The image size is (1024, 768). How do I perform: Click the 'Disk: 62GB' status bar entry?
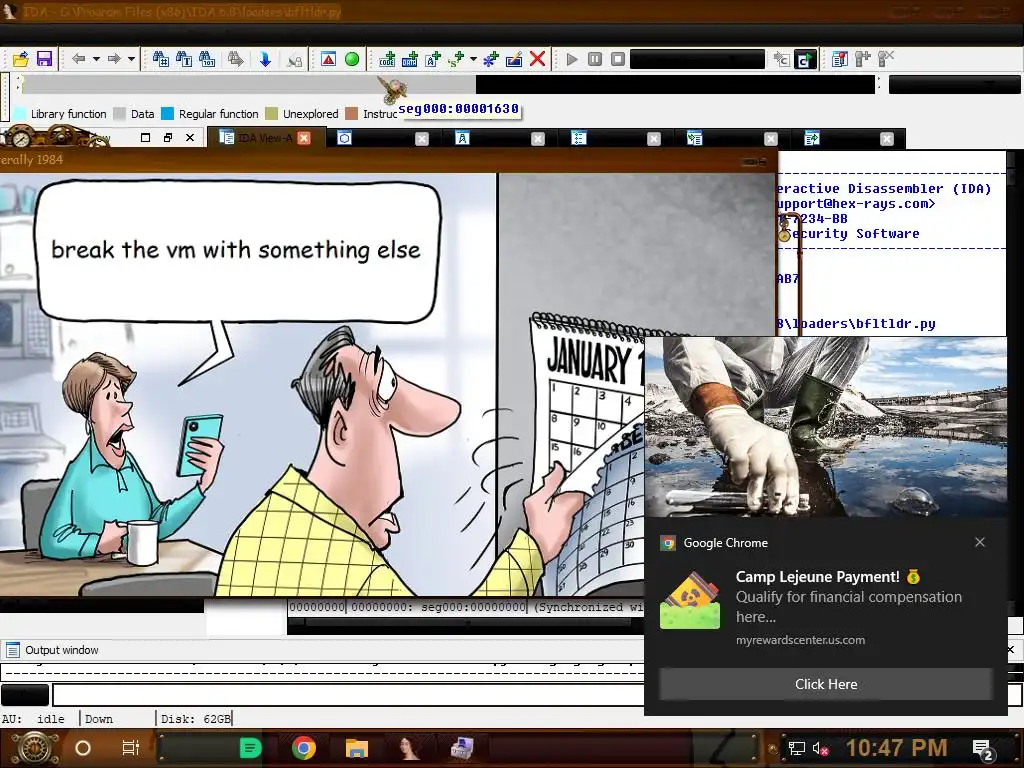[x=196, y=718]
